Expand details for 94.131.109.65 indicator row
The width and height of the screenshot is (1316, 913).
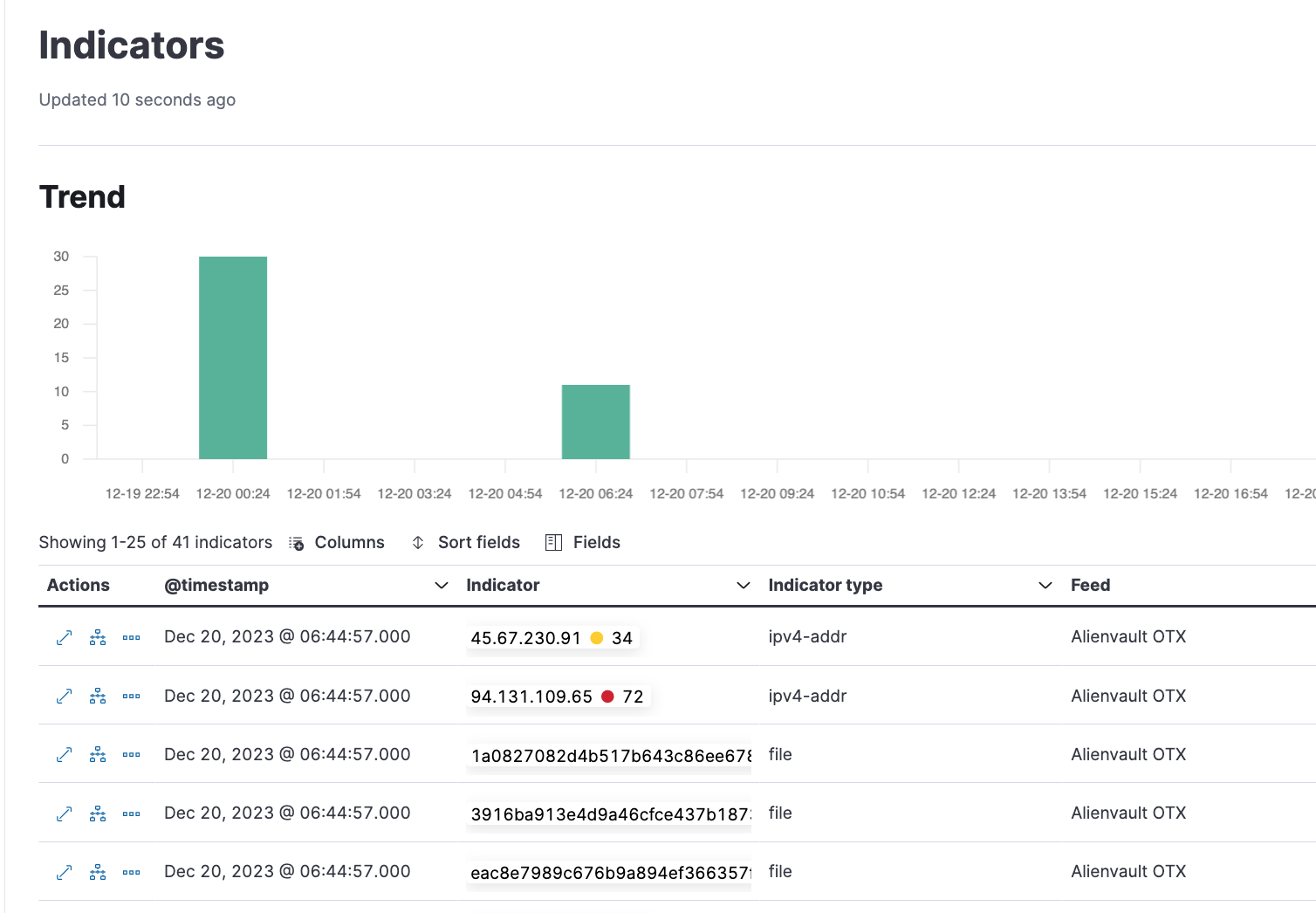point(64,697)
